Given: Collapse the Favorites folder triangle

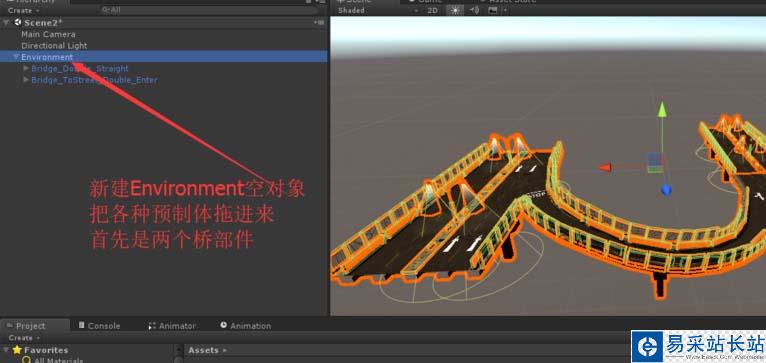Looking at the screenshot, I should click(x=6, y=350).
